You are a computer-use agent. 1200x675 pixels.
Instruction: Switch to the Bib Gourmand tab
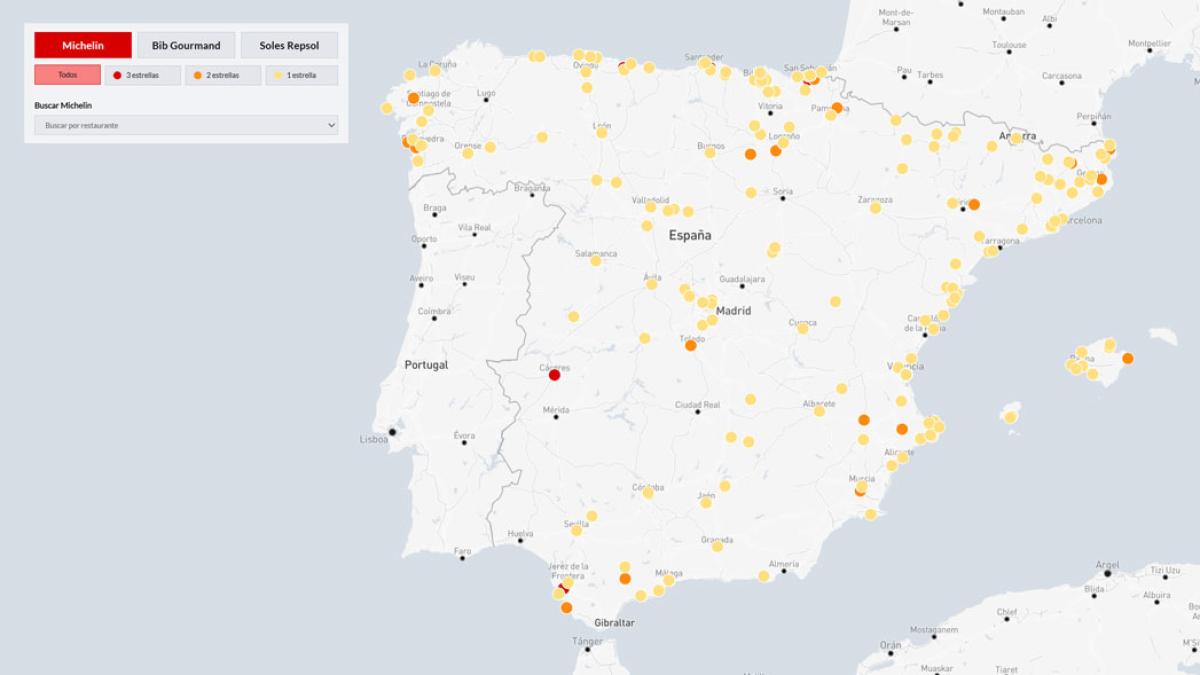click(185, 45)
